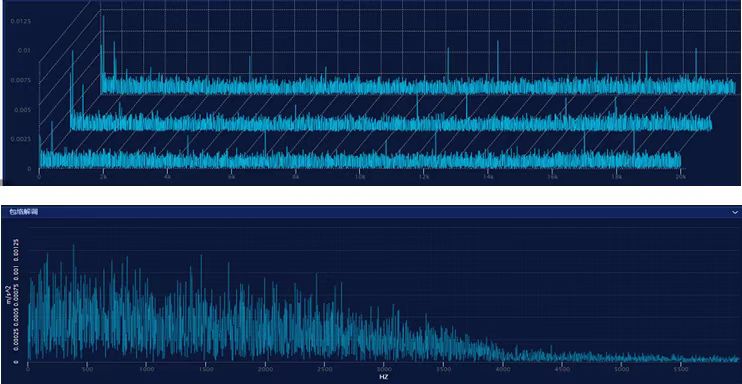Select the 2k tick on waterfall frequency axis
The image size is (742, 384).
pos(103,177)
